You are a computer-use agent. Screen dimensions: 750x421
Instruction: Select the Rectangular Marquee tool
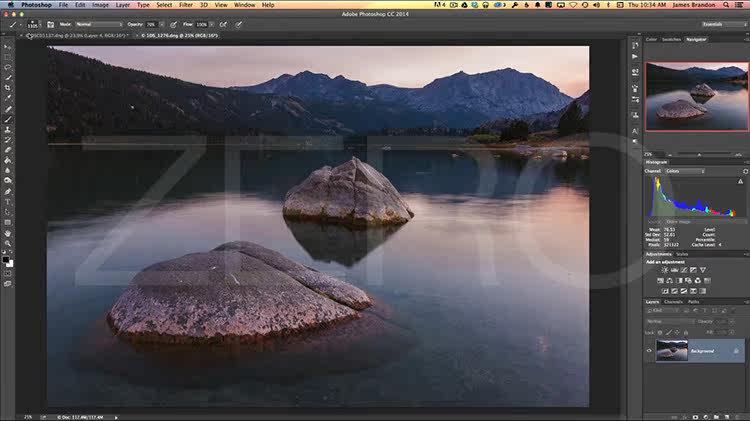[8, 57]
